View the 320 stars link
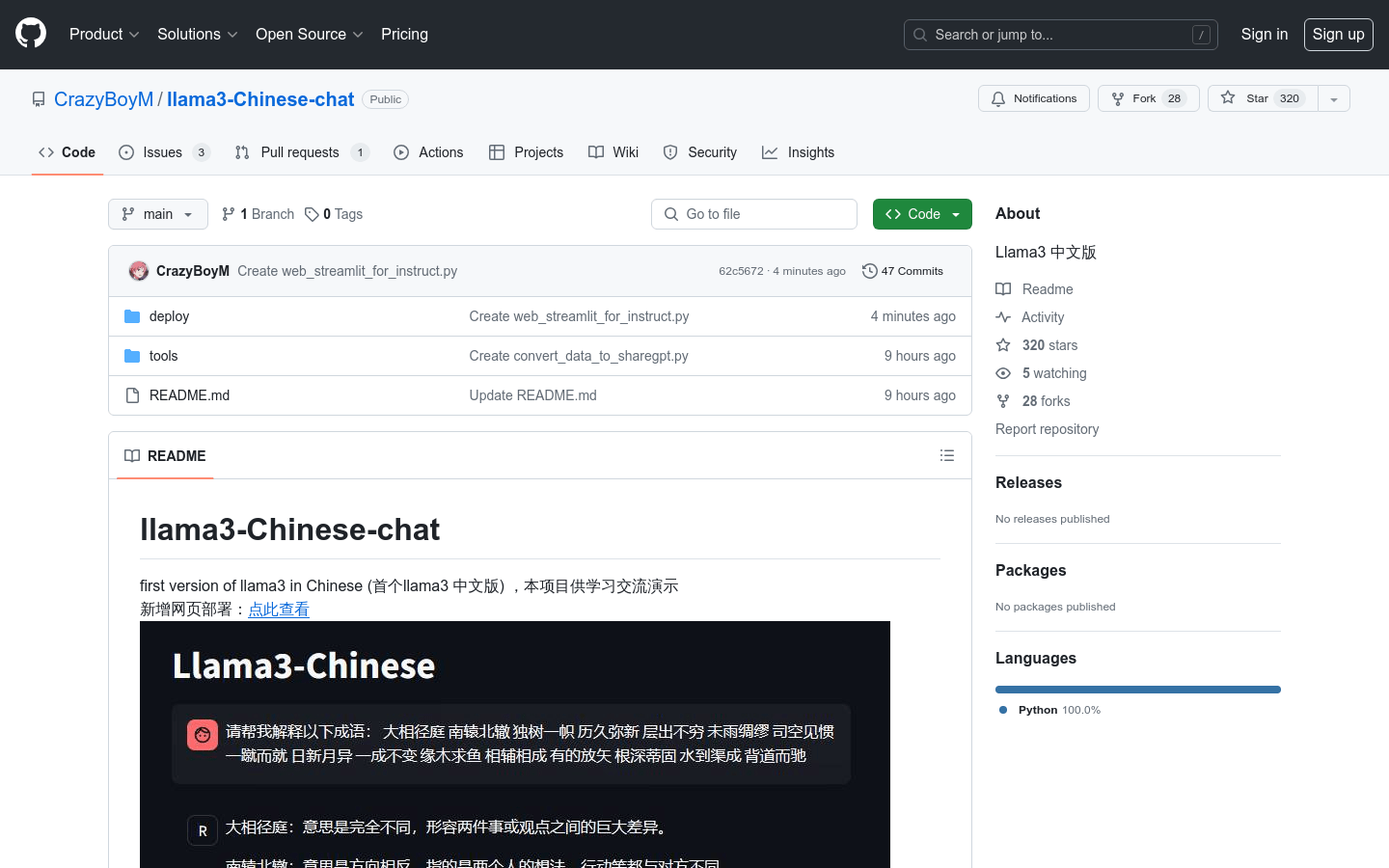Viewport: 1389px width, 868px height. 1037,345
